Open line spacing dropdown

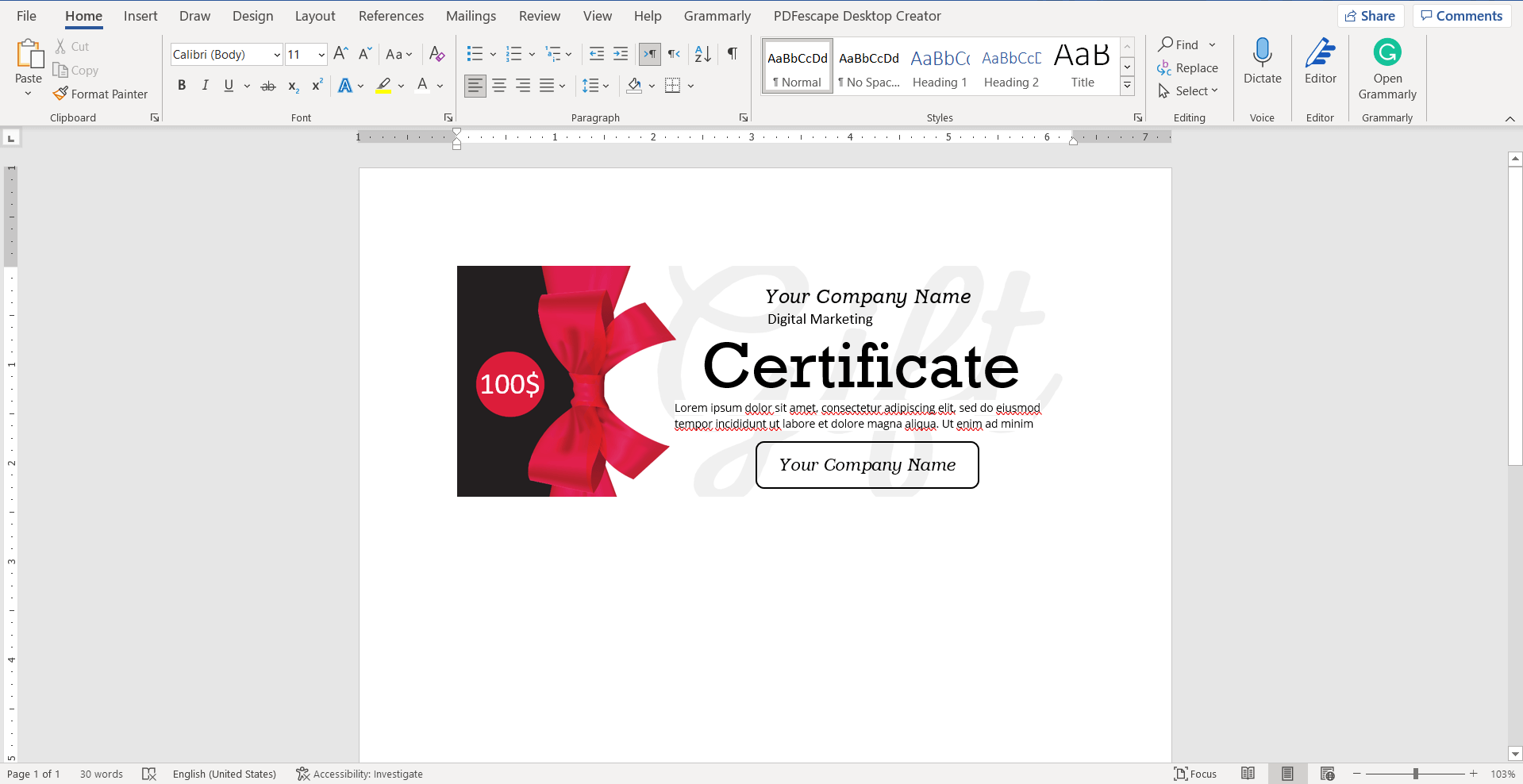coord(594,86)
